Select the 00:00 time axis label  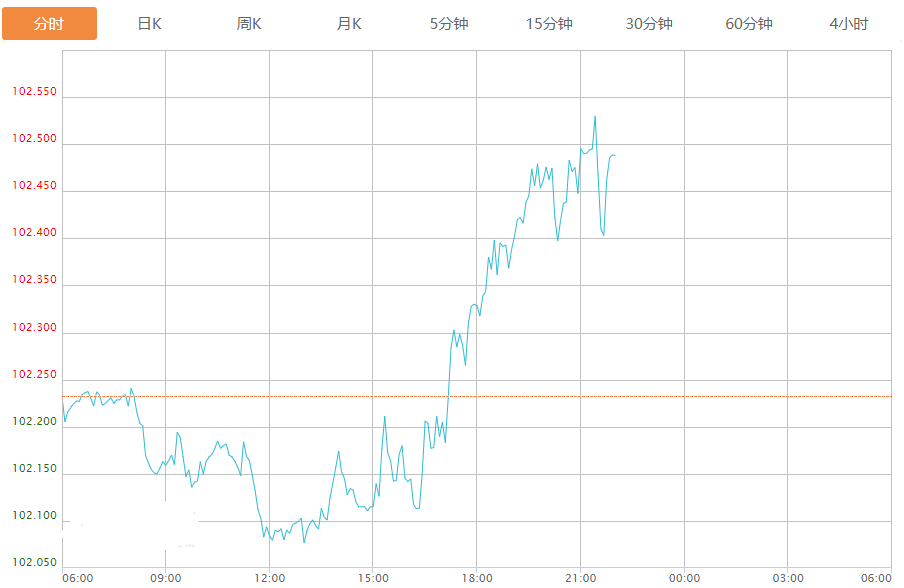tap(684, 578)
